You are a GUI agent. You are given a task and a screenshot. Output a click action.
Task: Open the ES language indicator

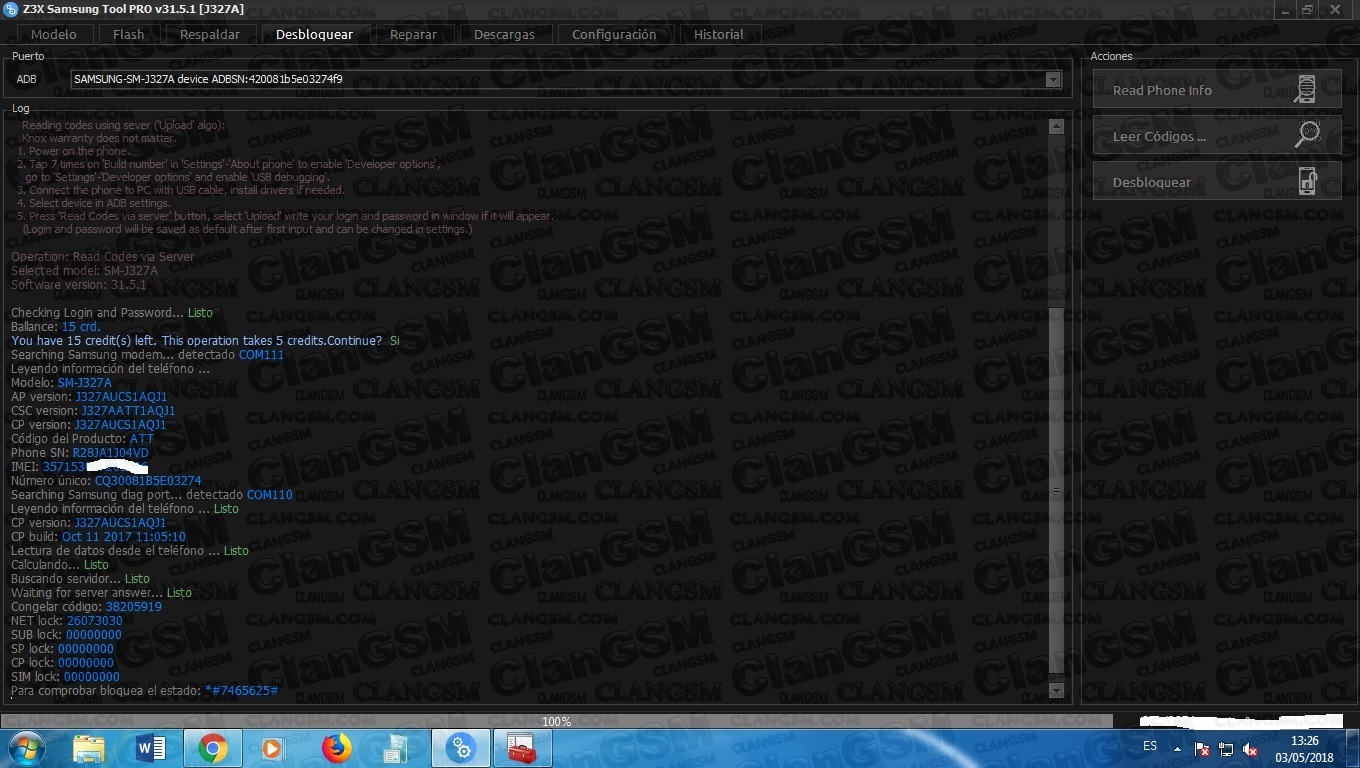point(1150,746)
